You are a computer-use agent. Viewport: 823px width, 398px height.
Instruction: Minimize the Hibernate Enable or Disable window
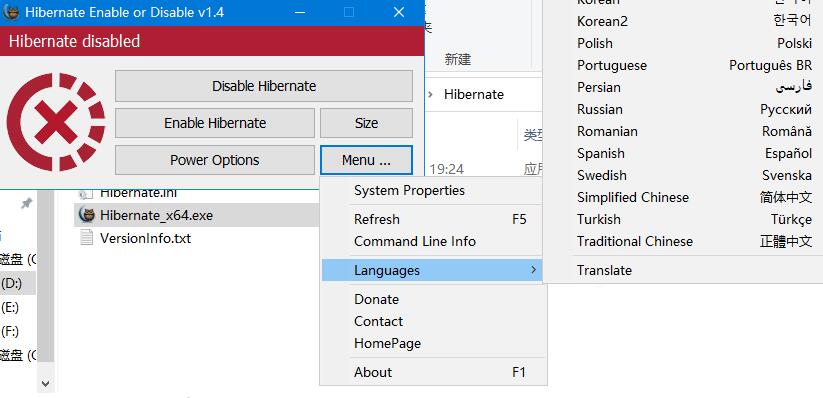click(300, 12)
